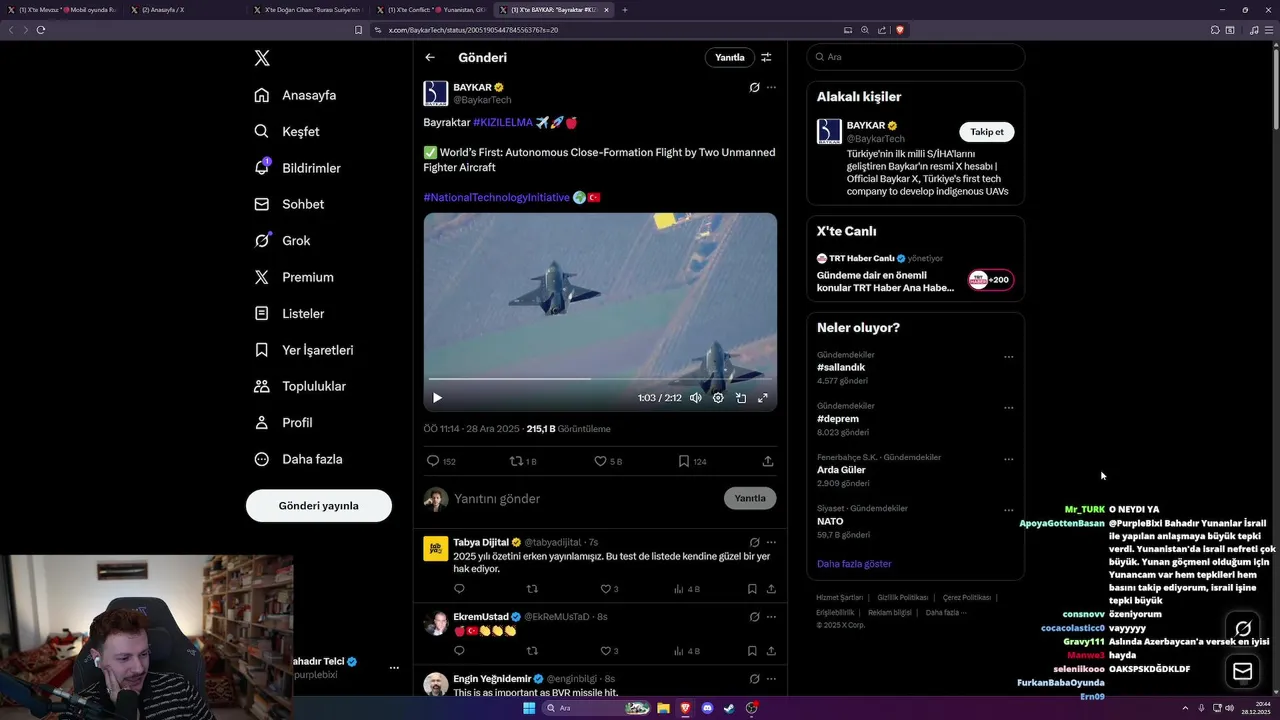Open more options for Arda Güler trend

1008,460
